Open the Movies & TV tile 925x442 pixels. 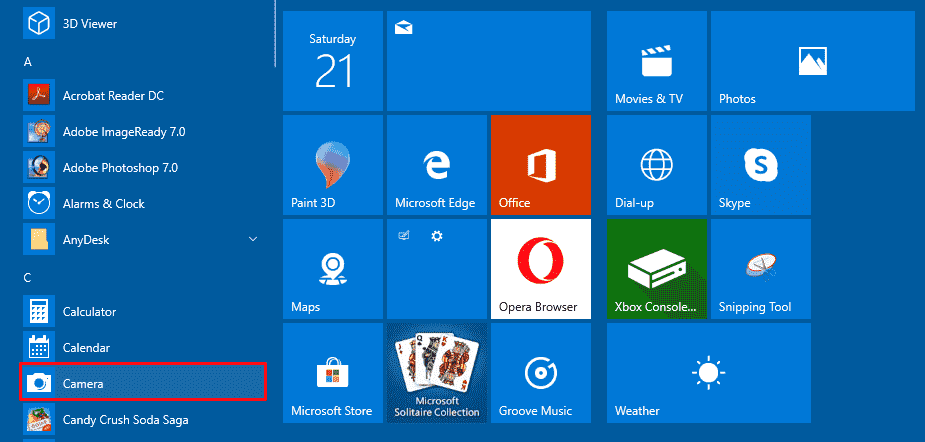pyautogui.click(x=657, y=61)
